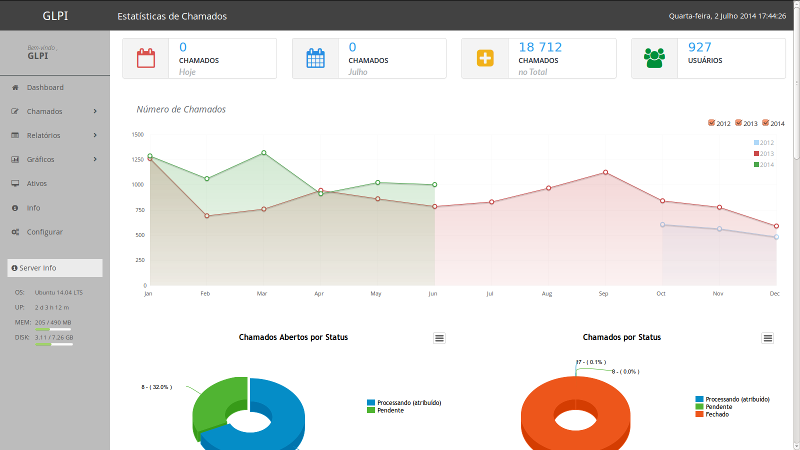Image resolution: width=800 pixels, height=450 pixels.
Task: Click the Ativos monitor icon in sidebar
Action: [x=15, y=184]
